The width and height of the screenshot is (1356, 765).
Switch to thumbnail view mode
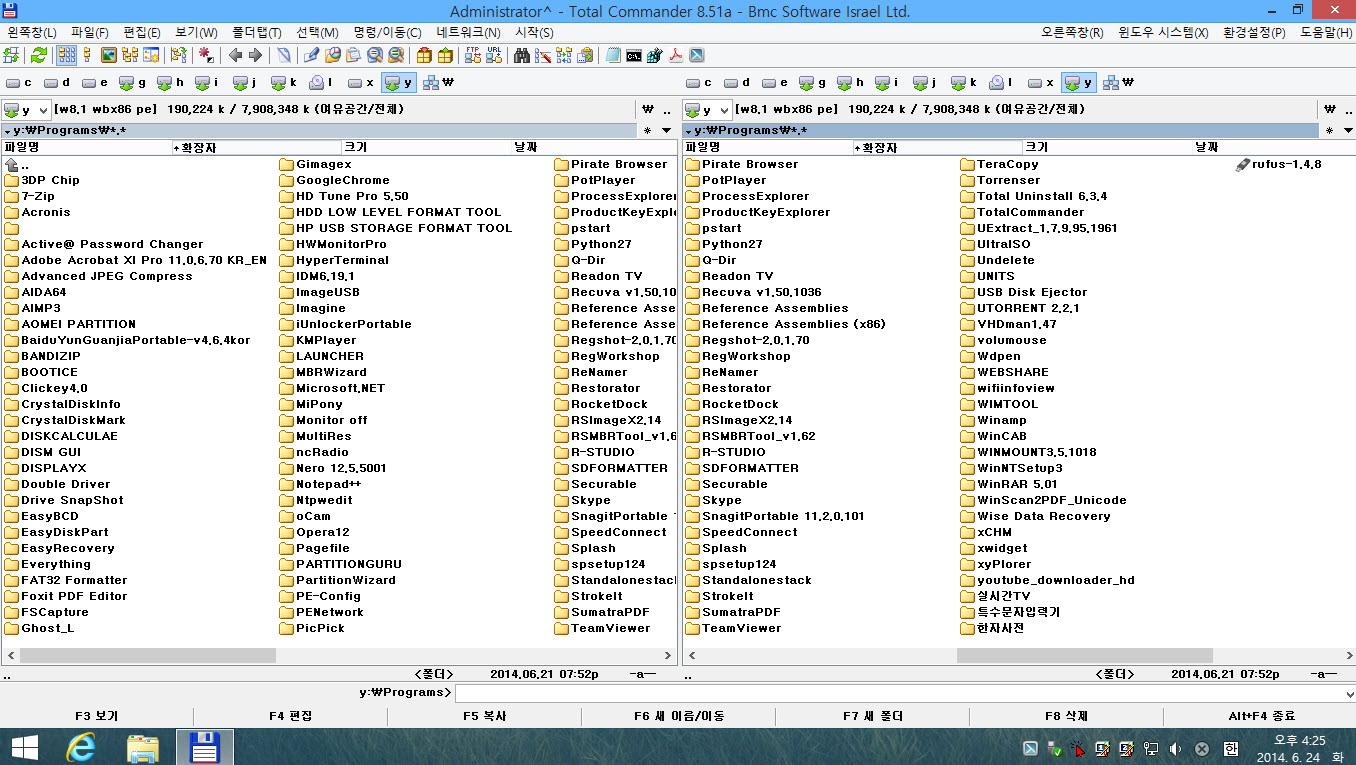click(109, 55)
